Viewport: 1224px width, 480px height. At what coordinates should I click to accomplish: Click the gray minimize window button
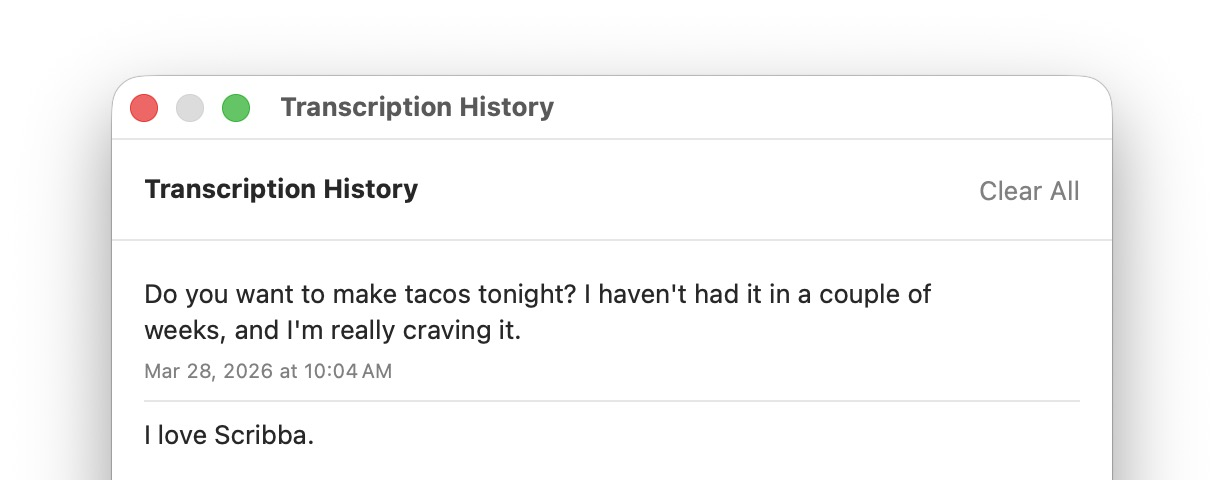point(190,108)
